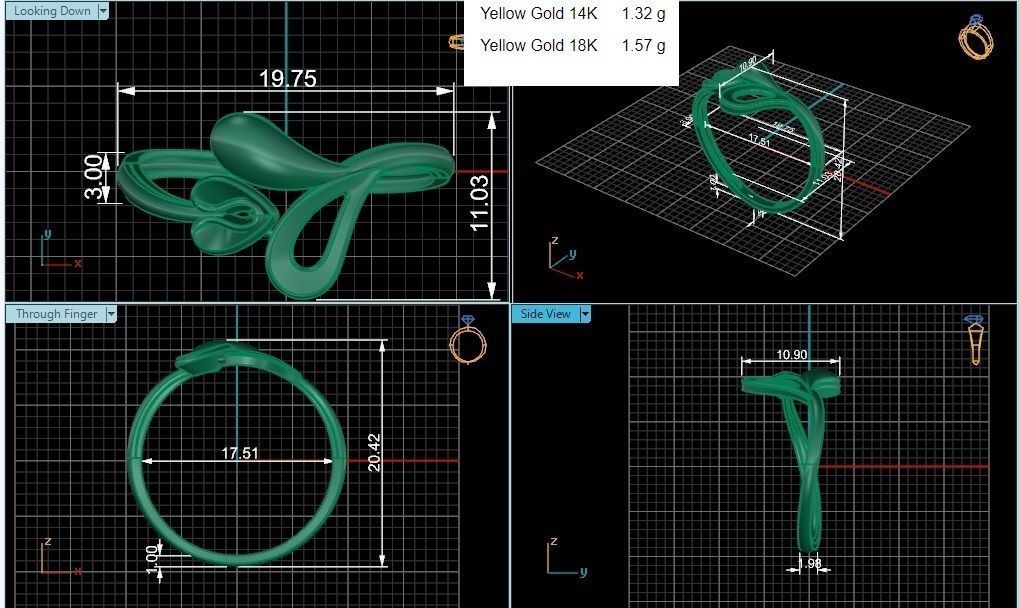Open the Side View viewport dropdown arrow
Image resolution: width=1019 pixels, height=608 pixels.
coord(585,314)
